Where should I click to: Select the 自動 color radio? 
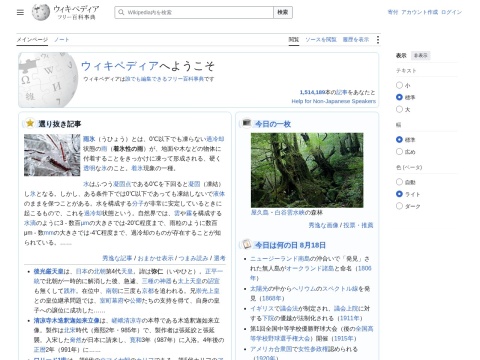coord(399,182)
